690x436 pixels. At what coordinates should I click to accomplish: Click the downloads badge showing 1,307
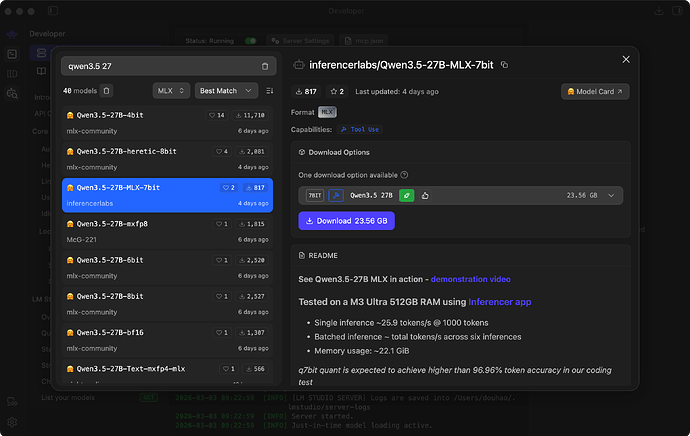252,333
